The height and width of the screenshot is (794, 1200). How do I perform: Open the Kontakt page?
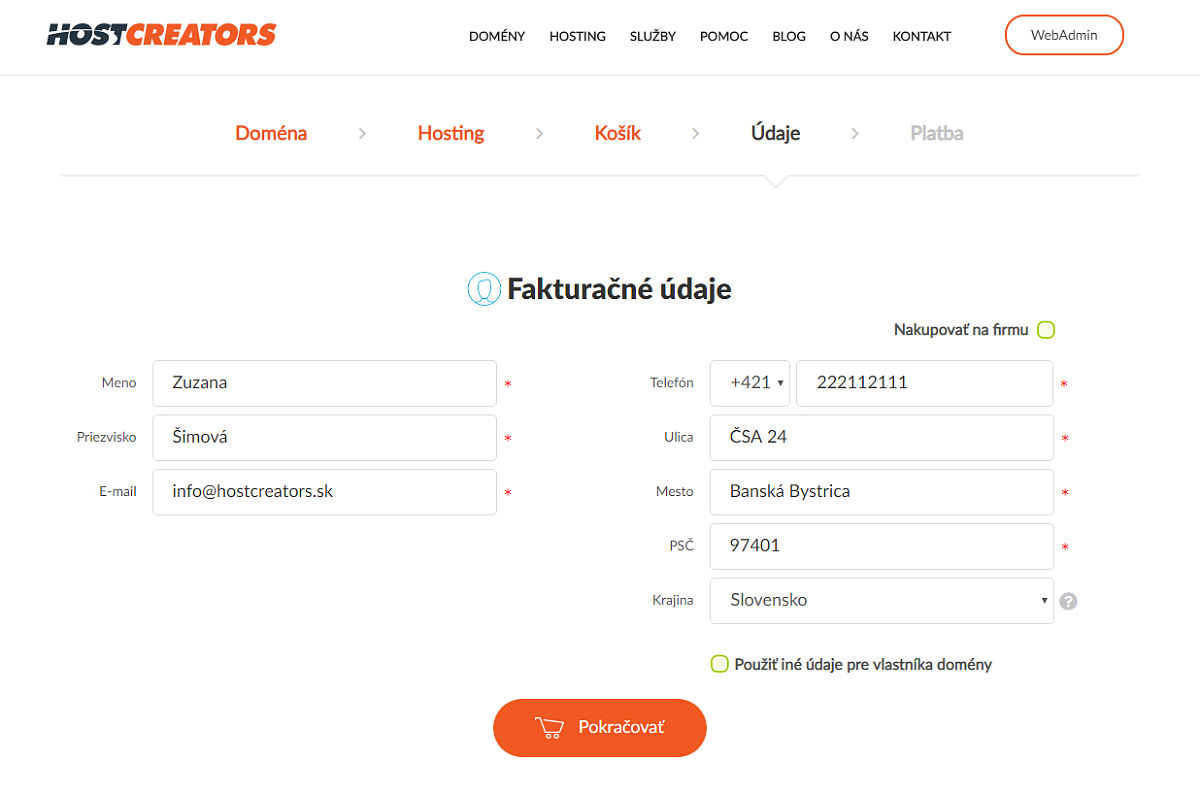922,36
